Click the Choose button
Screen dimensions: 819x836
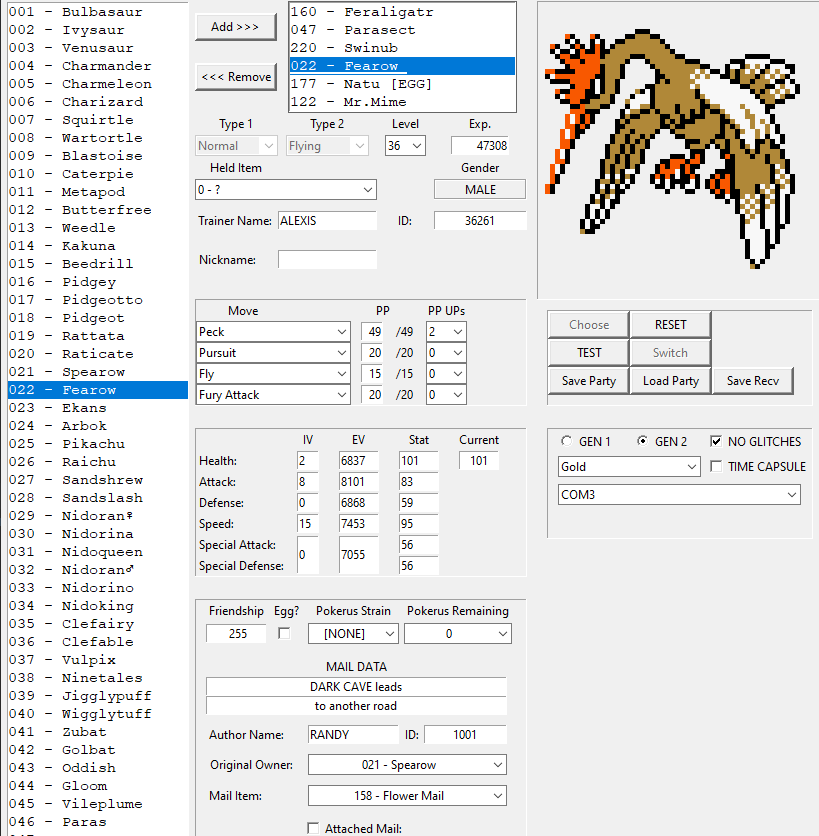pos(587,324)
